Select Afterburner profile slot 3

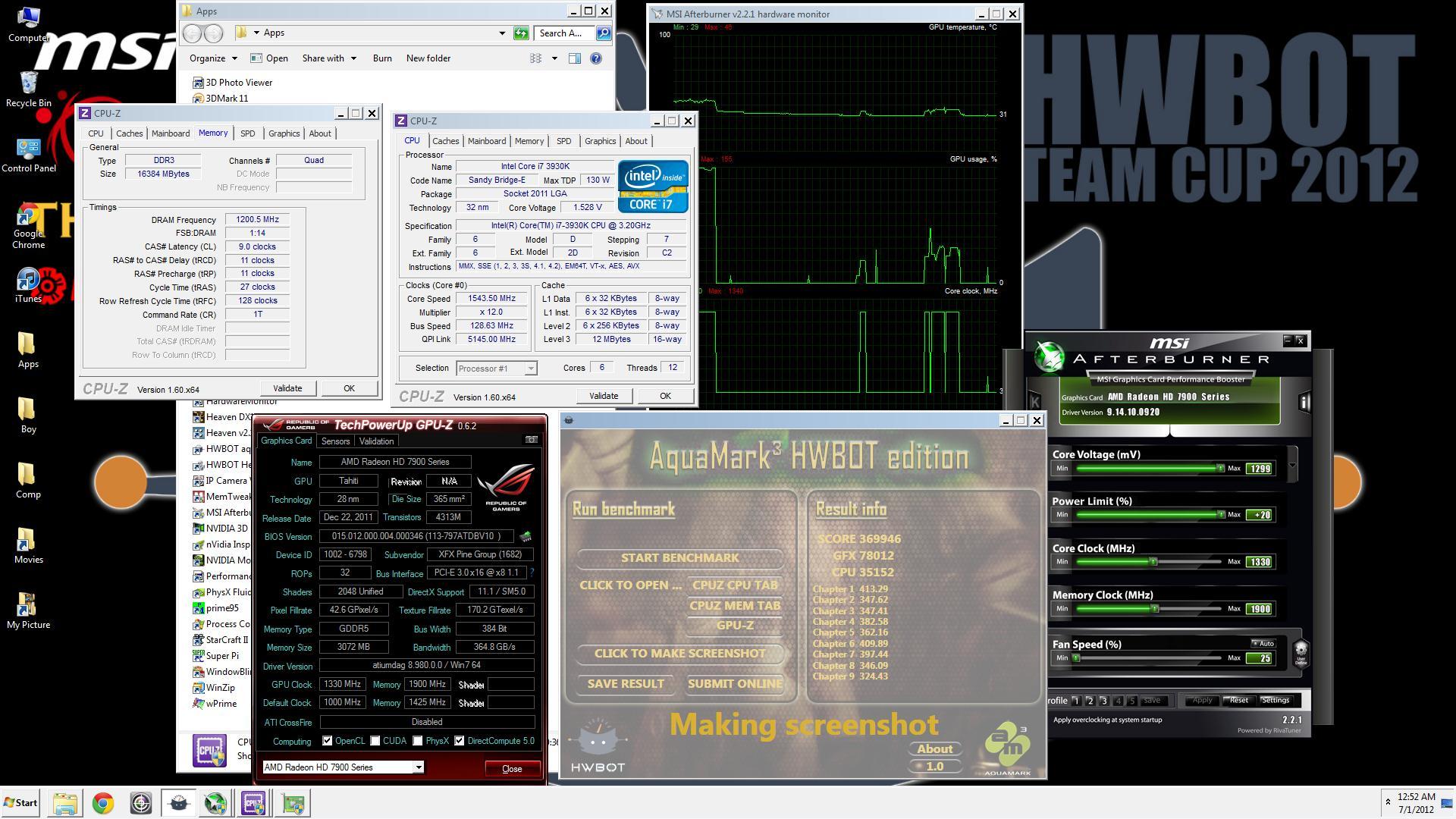[1103, 701]
